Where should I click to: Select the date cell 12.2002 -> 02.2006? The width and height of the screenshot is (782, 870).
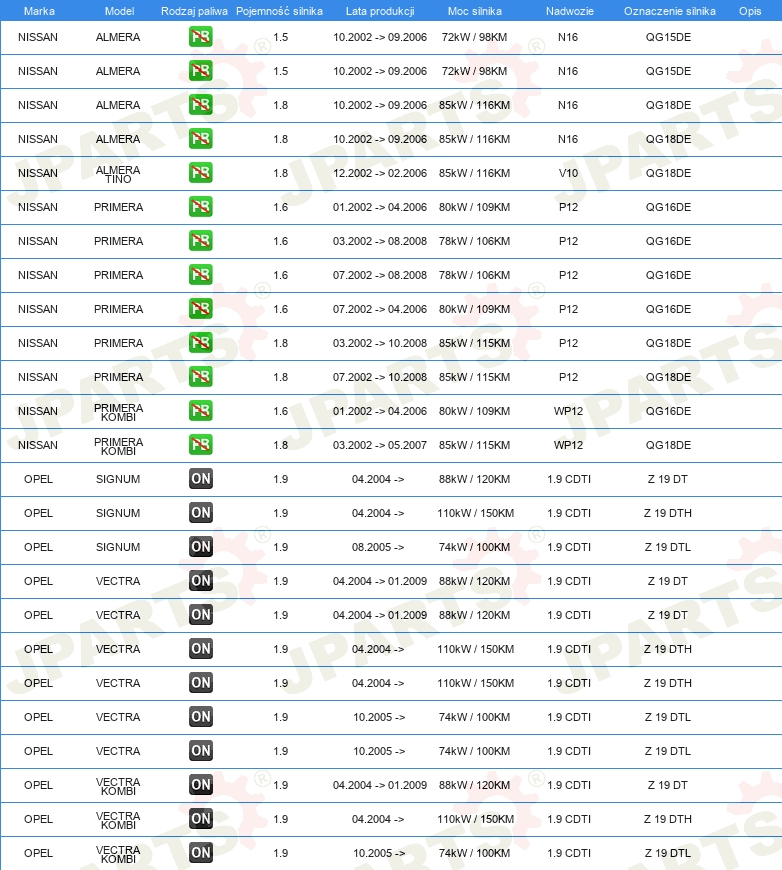pos(380,173)
